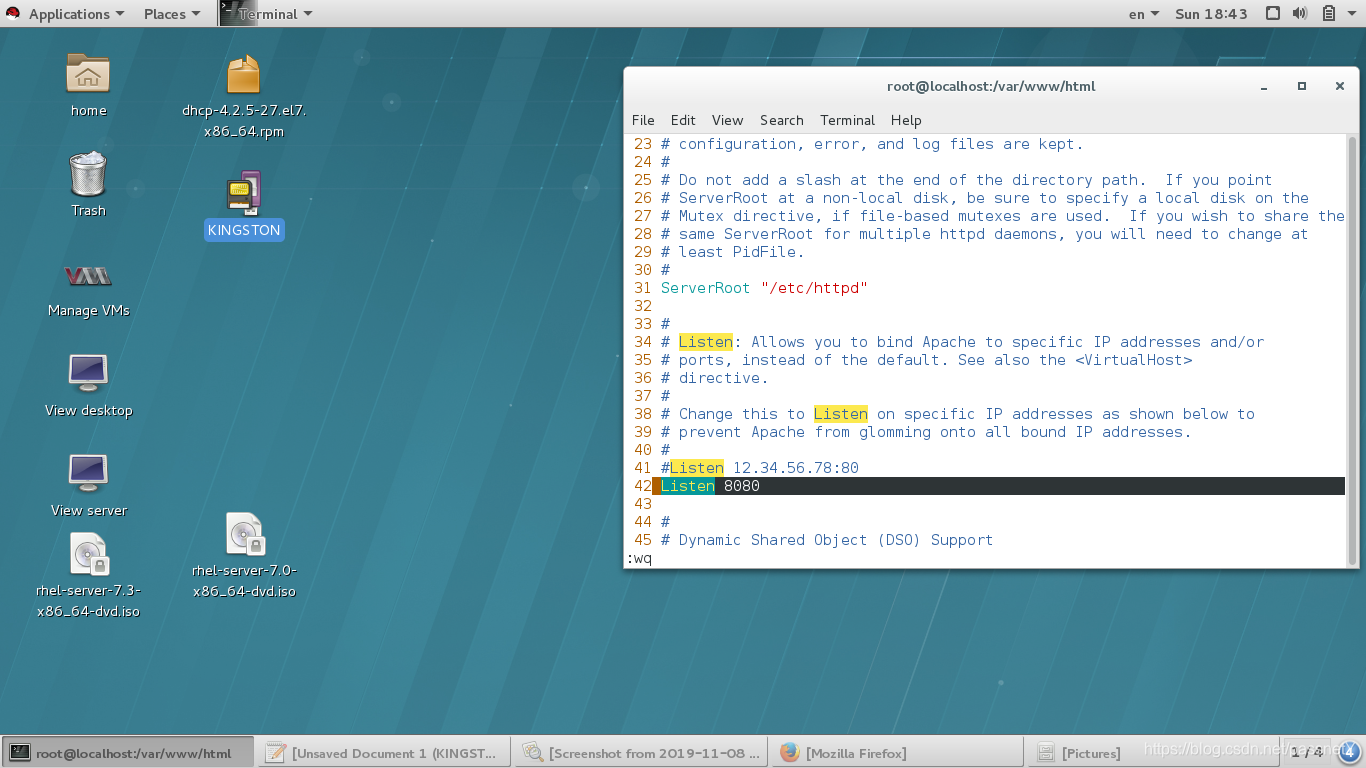Select the dhcp-4.2.5-27.el7 rpm package icon
Screen dimensions: 1366x768
tap(243, 75)
